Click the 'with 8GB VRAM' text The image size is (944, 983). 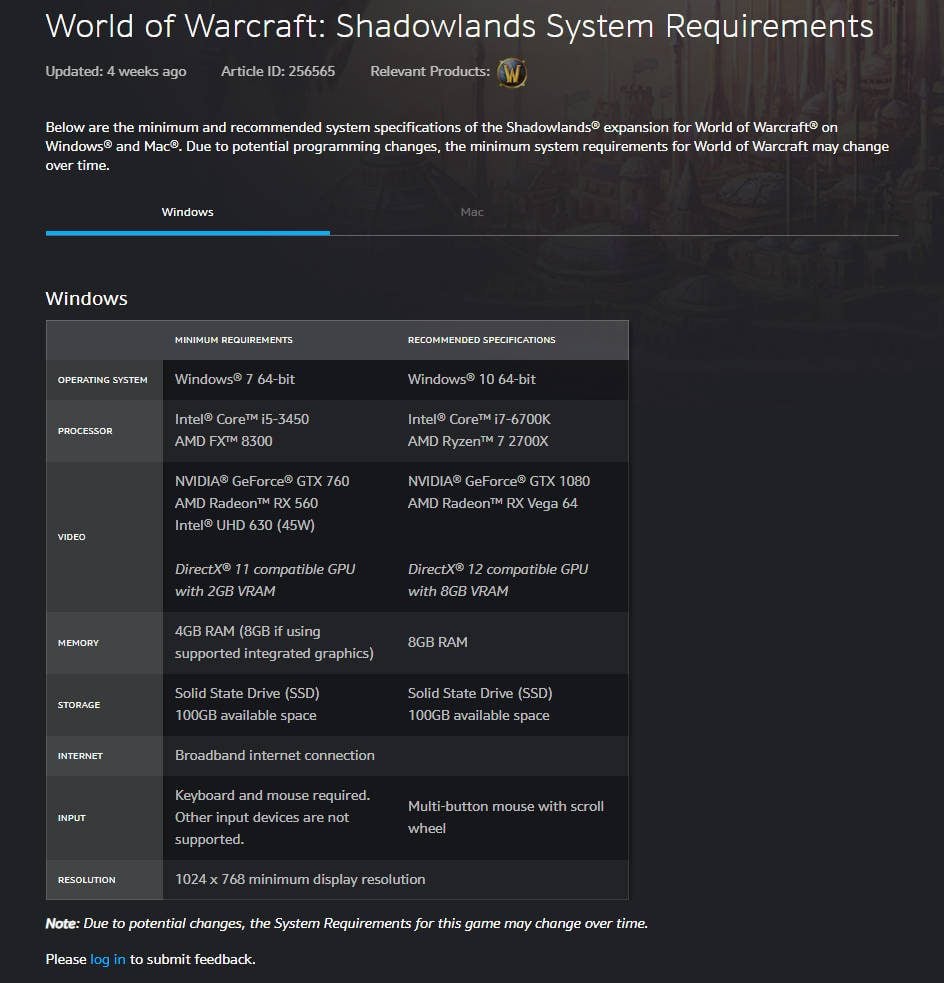[458, 591]
